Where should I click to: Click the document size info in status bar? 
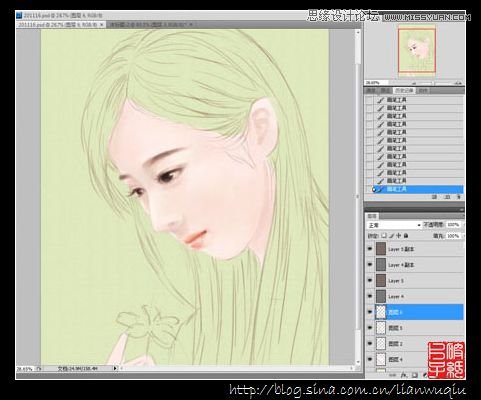(78, 369)
